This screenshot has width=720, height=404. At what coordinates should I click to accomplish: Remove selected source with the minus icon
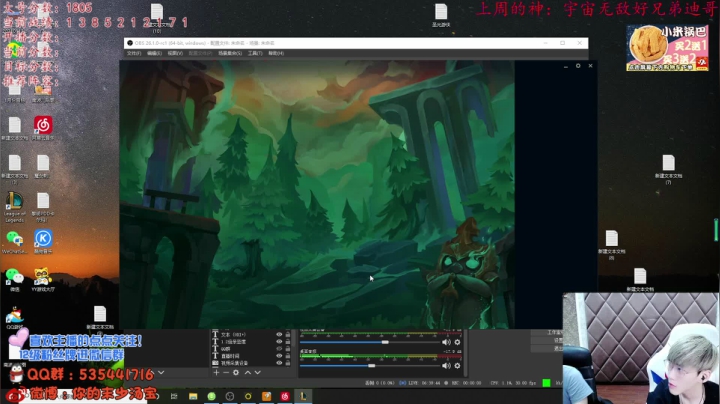tap(226, 372)
